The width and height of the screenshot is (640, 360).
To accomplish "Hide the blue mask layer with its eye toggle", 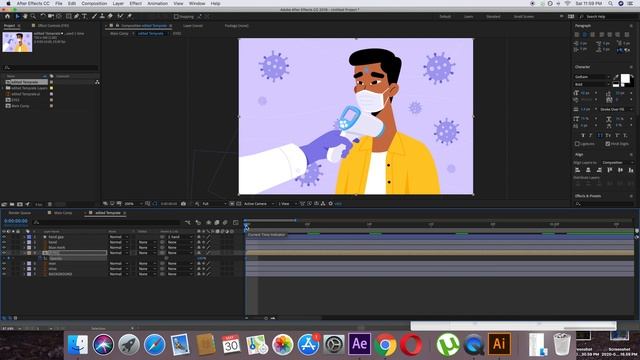I will pos(4,247).
